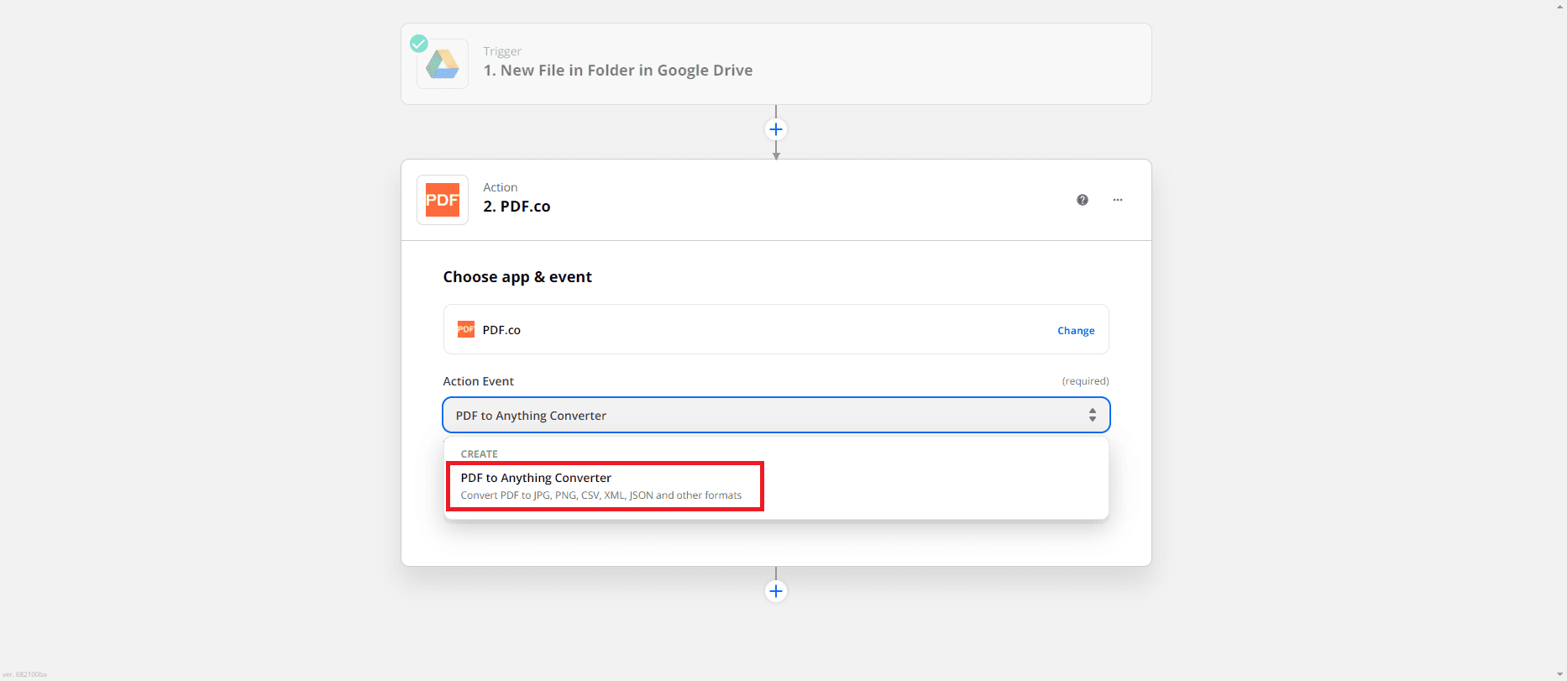Open help via the question mark icon
Viewport: 1568px width, 681px height.
(1083, 200)
